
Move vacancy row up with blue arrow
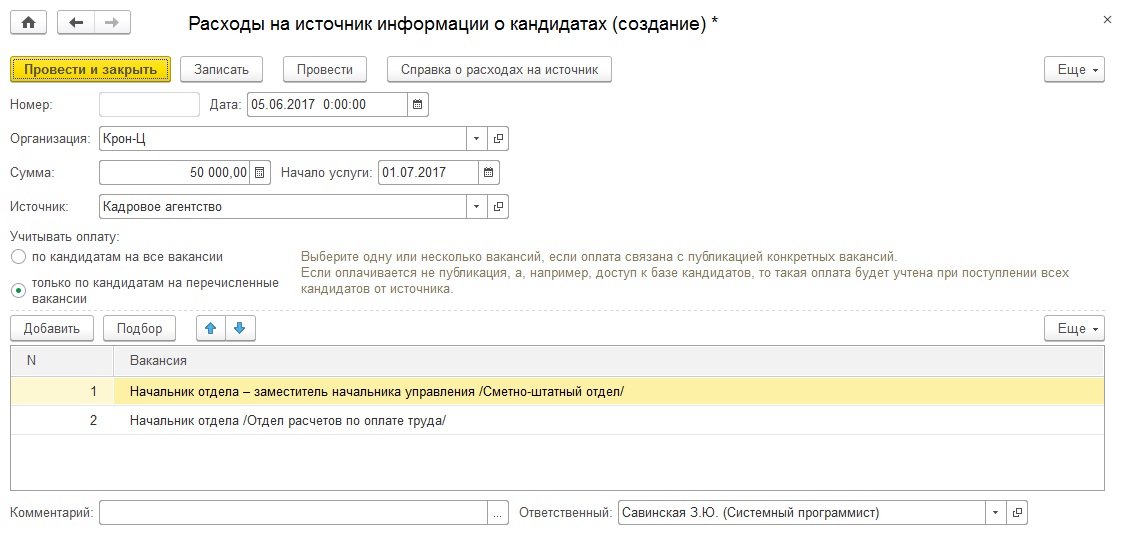pyautogui.click(x=210, y=327)
